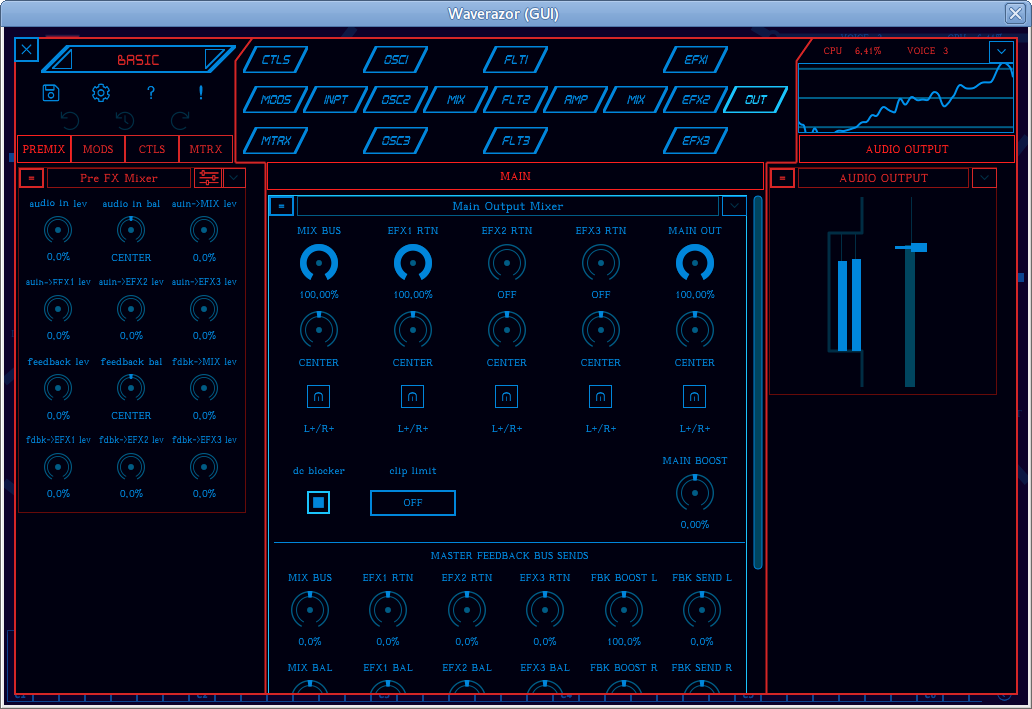Click the MIX button right of OSC2

[455, 100]
